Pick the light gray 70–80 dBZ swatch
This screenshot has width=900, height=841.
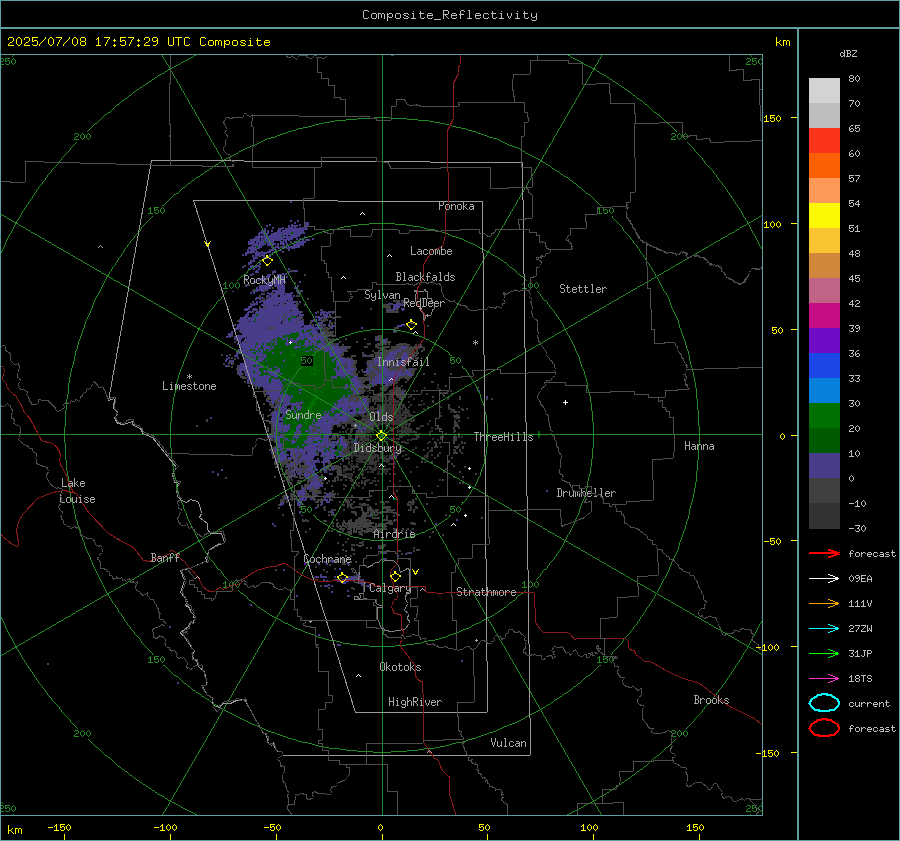[824, 91]
